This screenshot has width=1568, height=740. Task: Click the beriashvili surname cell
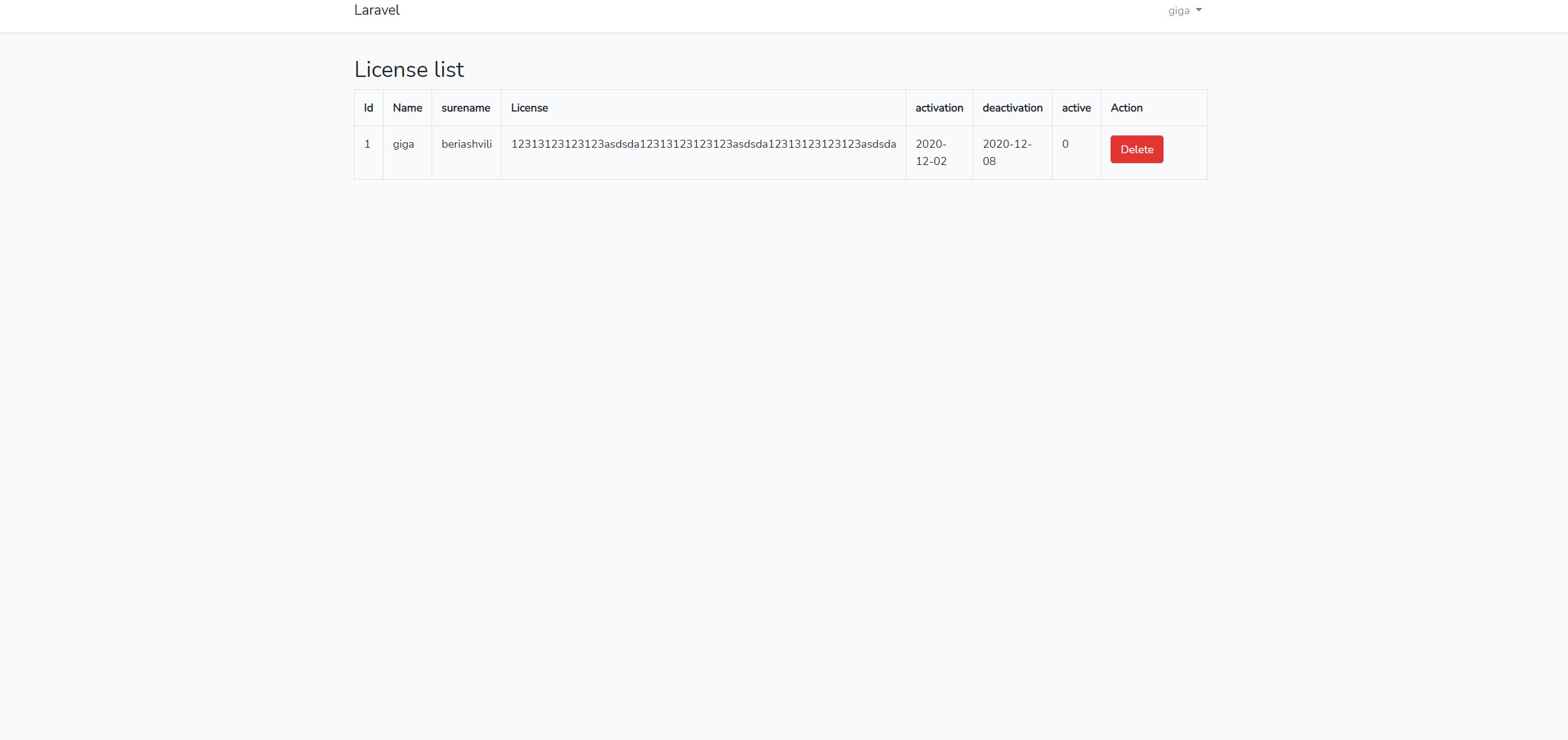(x=466, y=144)
